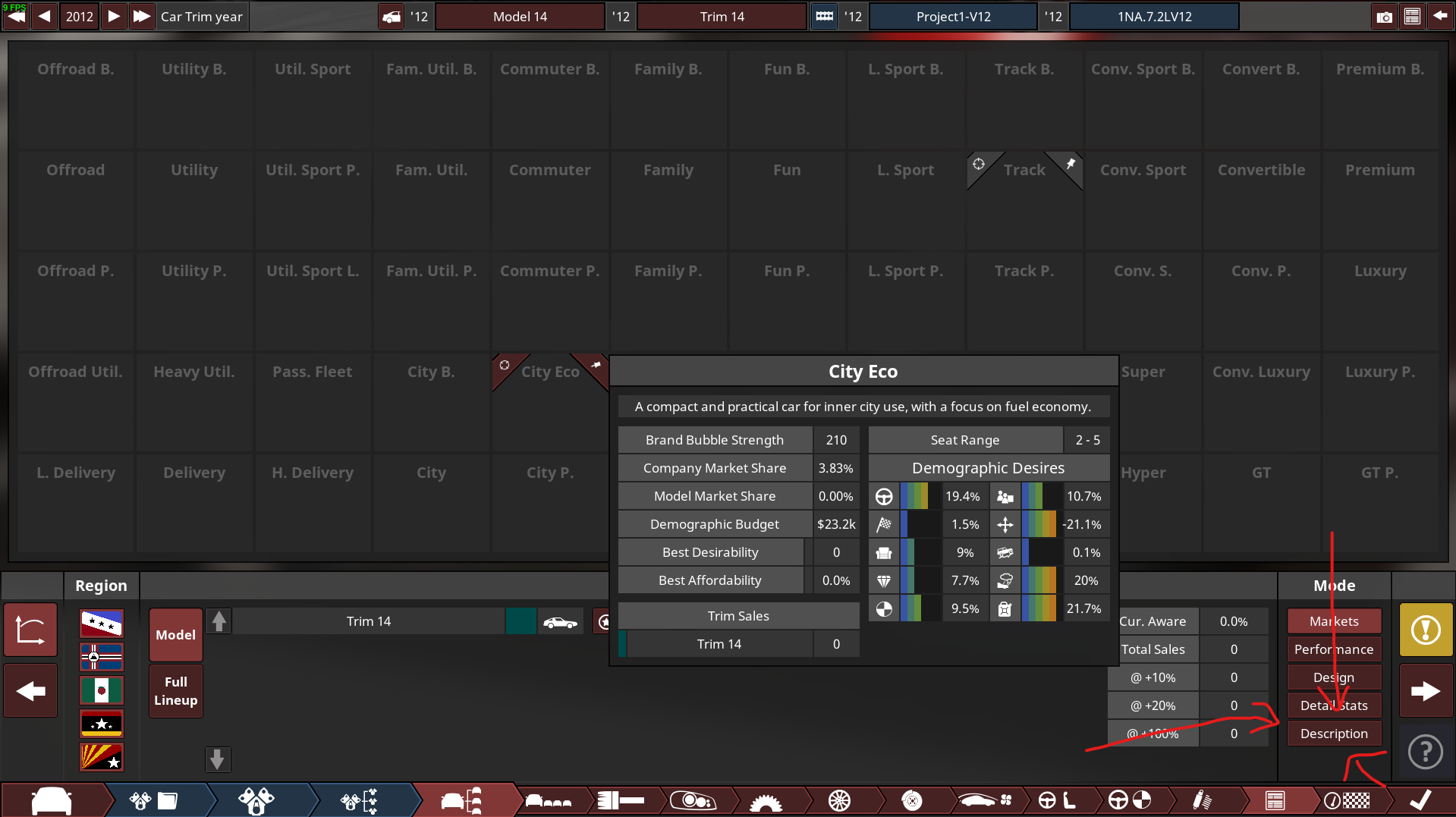
Task: Open the wheels and tires tab
Action: coord(839,800)
